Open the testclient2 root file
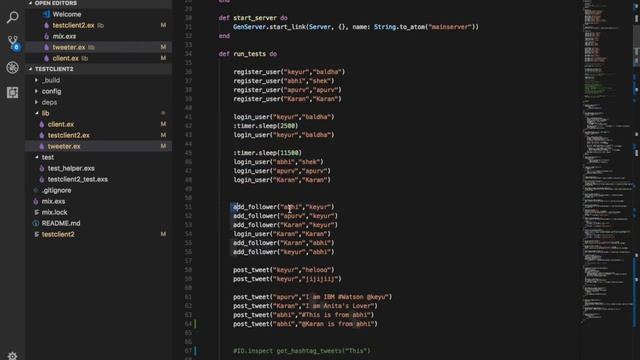This screenshot has width=640, height=360. [x=58, y=234]
